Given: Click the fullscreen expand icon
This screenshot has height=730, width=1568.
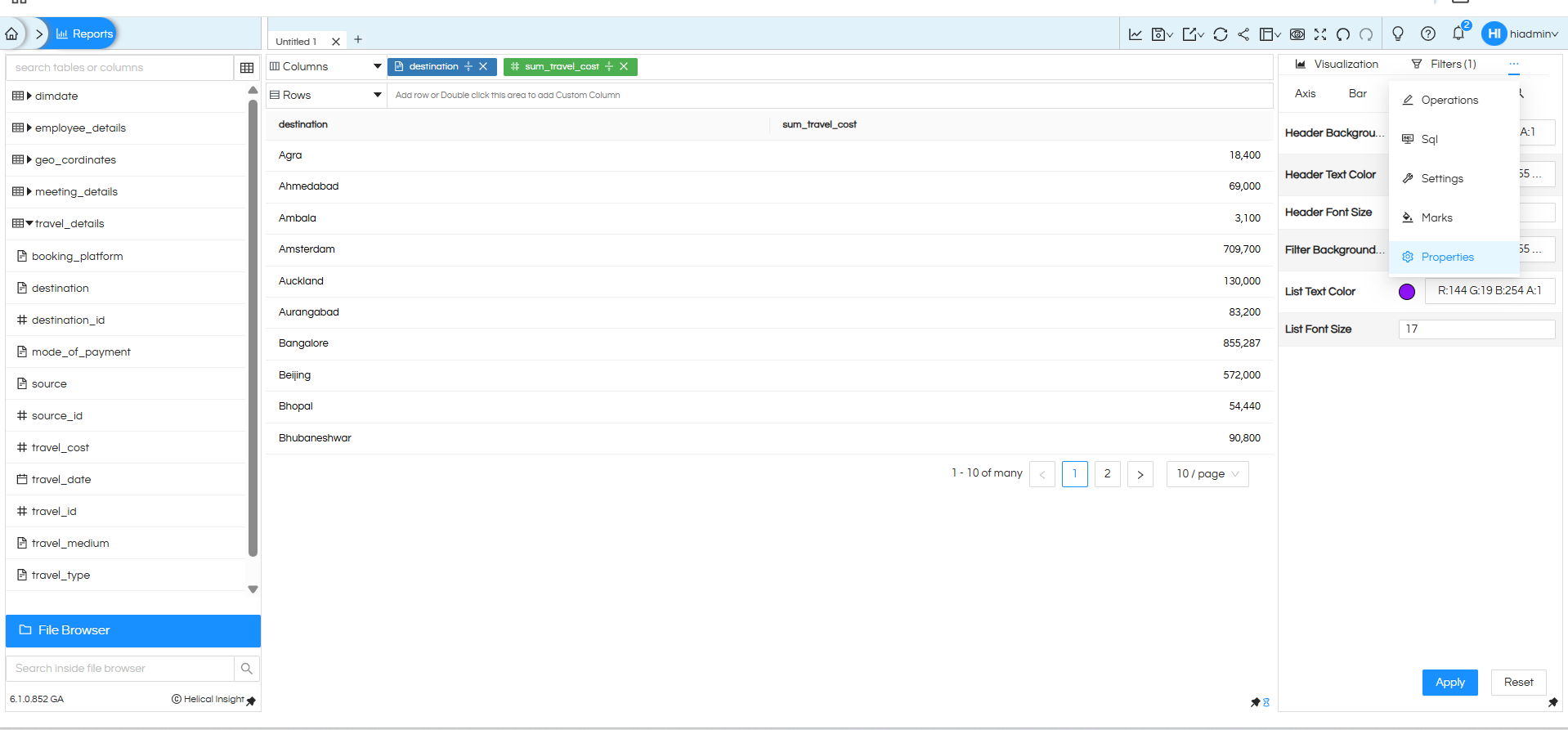Looking at the screenshot, I should (1320, 34).
